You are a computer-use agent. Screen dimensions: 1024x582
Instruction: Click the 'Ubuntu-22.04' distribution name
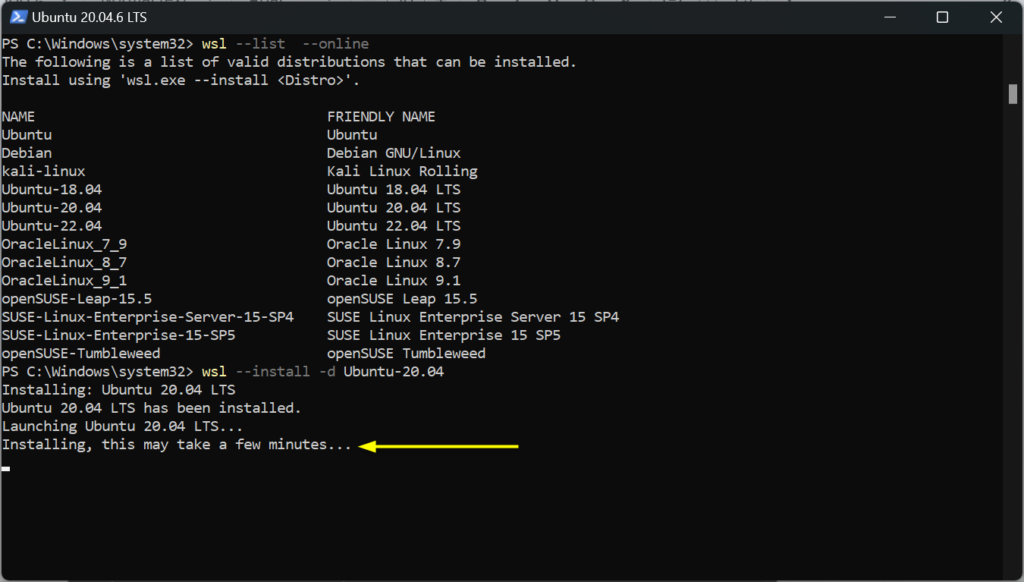pos(51,226)
